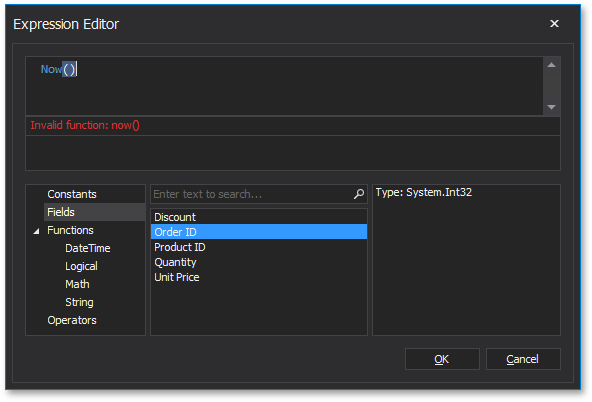Screen dimensions: 592x402
Task: Confirm with the OK button
Action: coord(442,359)
